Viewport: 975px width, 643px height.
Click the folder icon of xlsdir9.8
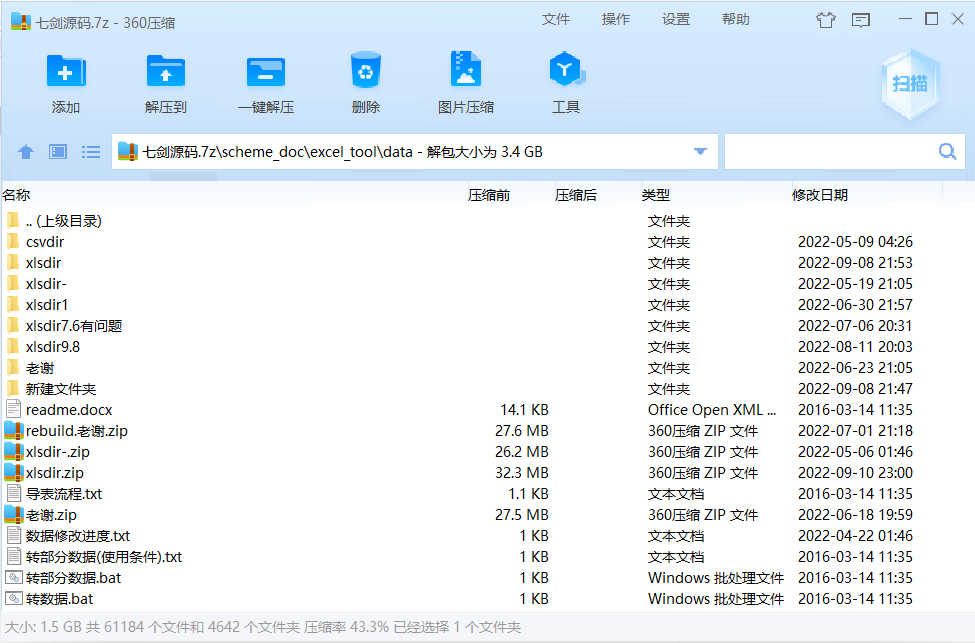[12, 346]
